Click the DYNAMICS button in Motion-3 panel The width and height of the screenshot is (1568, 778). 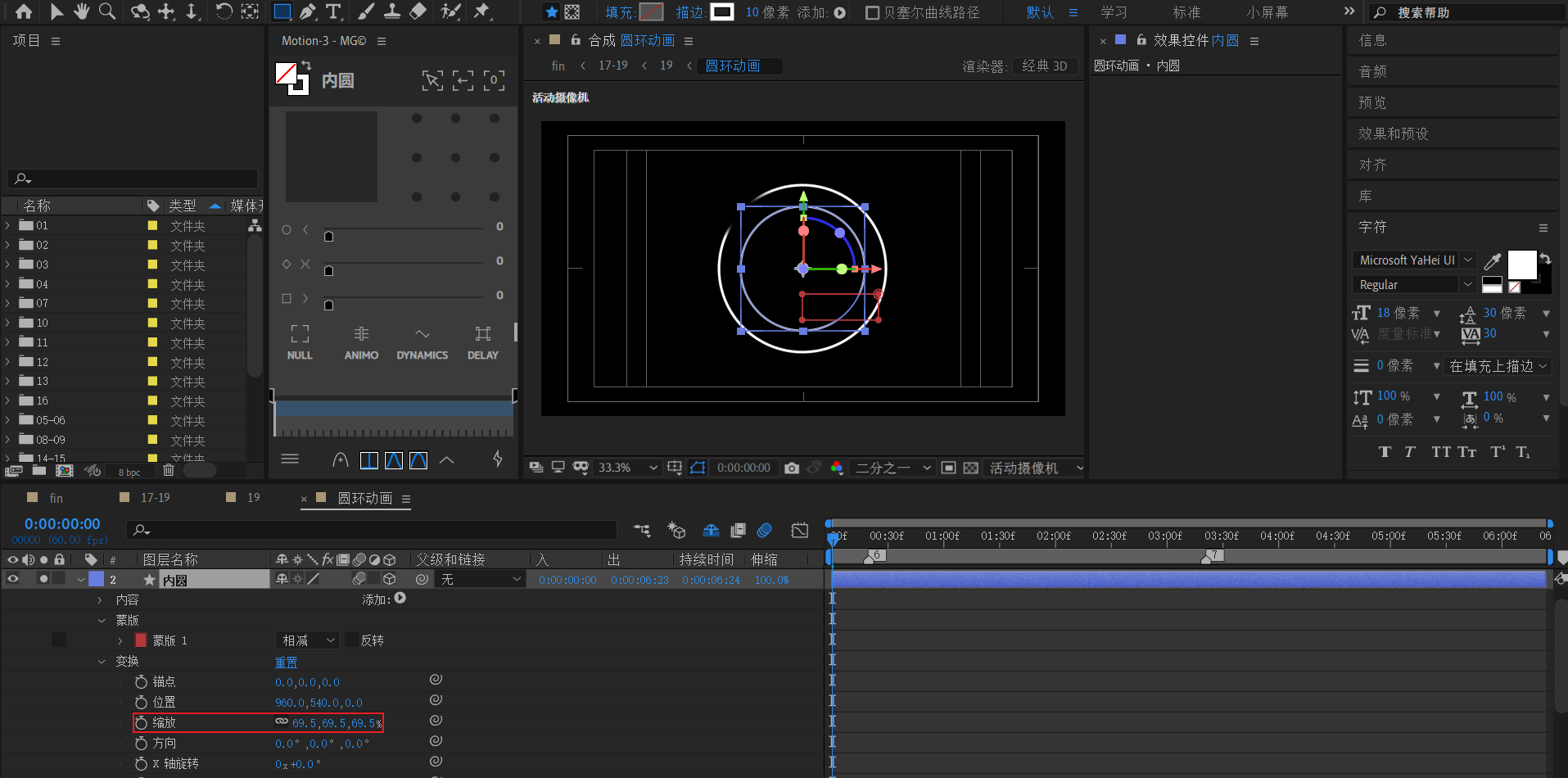pos(422,342)
